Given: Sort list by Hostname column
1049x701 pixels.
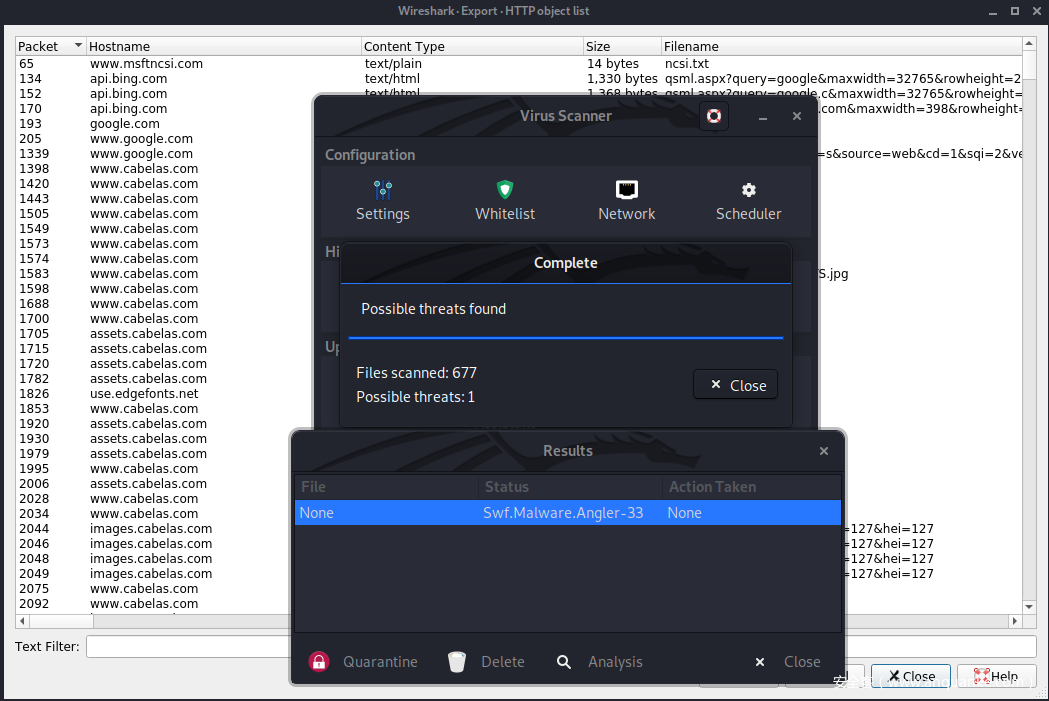Looking at the screenshot, I should point(220,47).
